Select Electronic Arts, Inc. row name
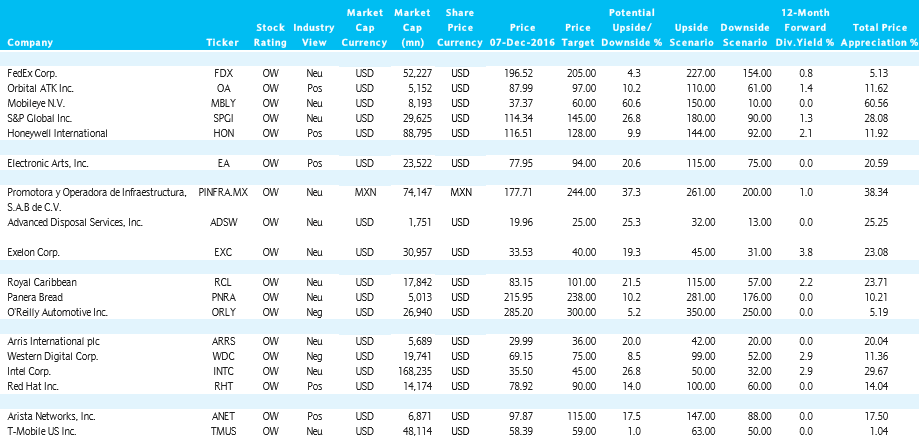 (x=47, y=163)
